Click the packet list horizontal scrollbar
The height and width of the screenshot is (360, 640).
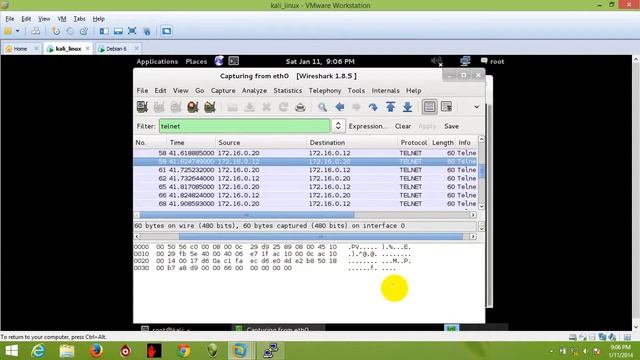point(247,215)
